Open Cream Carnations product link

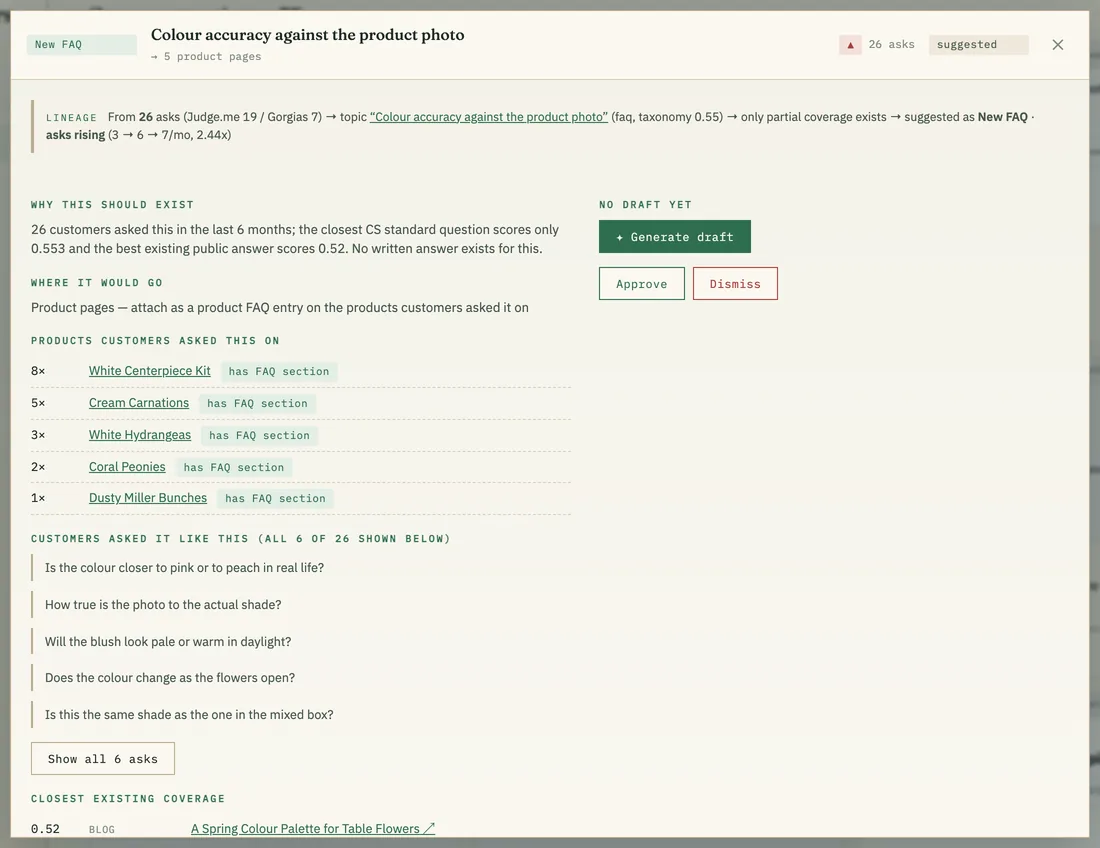[x=139, y=403]
